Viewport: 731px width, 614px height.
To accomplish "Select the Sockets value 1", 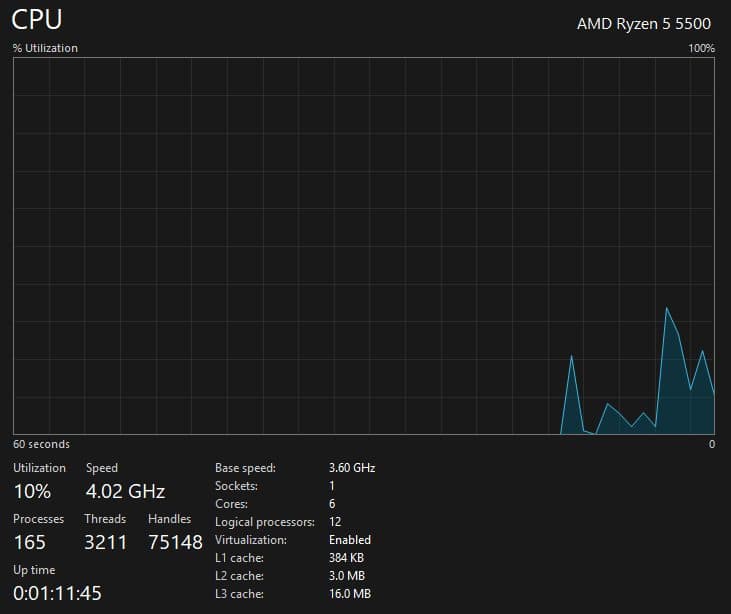I will click(332, 486).
